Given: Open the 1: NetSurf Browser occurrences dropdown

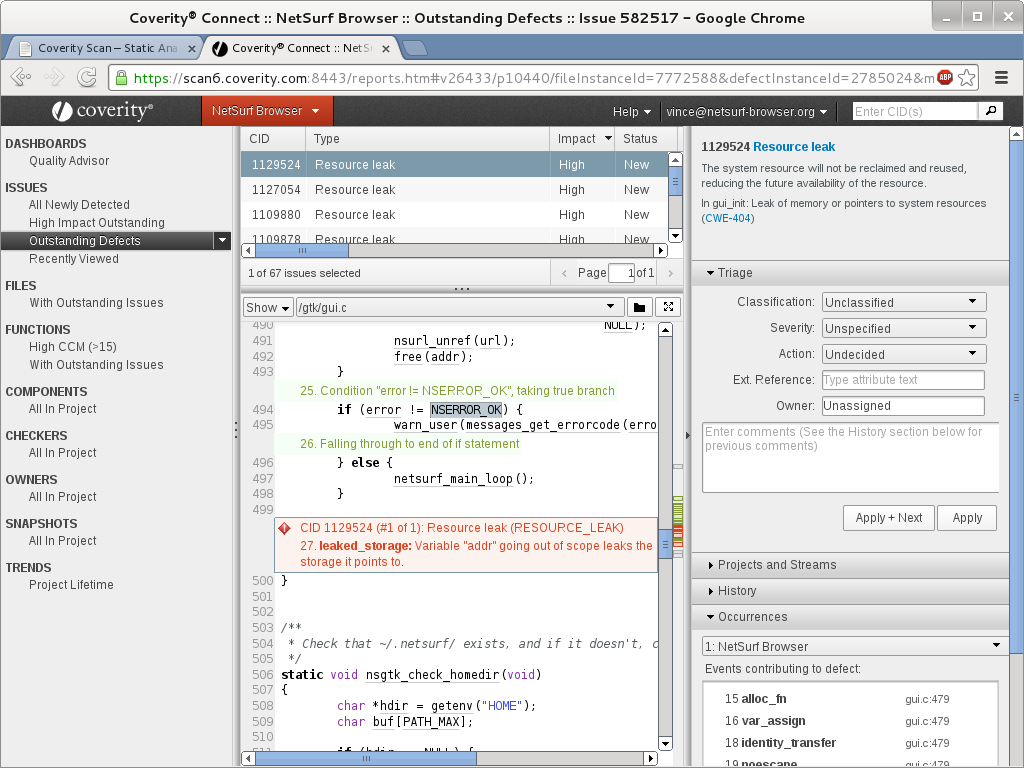Looking at the screenshot, I should point(854,646).
